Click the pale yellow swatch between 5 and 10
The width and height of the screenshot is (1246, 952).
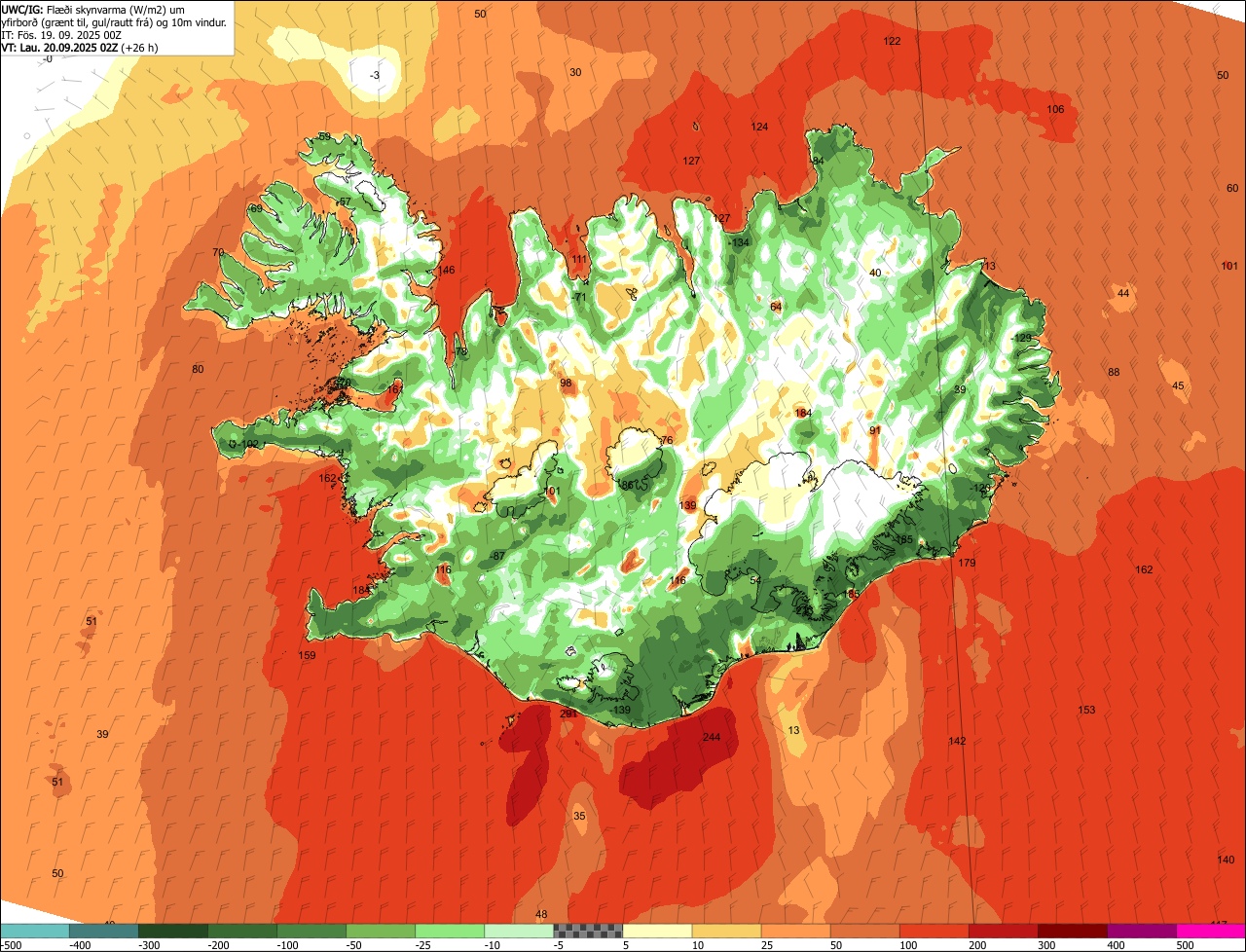click(658, 931)
